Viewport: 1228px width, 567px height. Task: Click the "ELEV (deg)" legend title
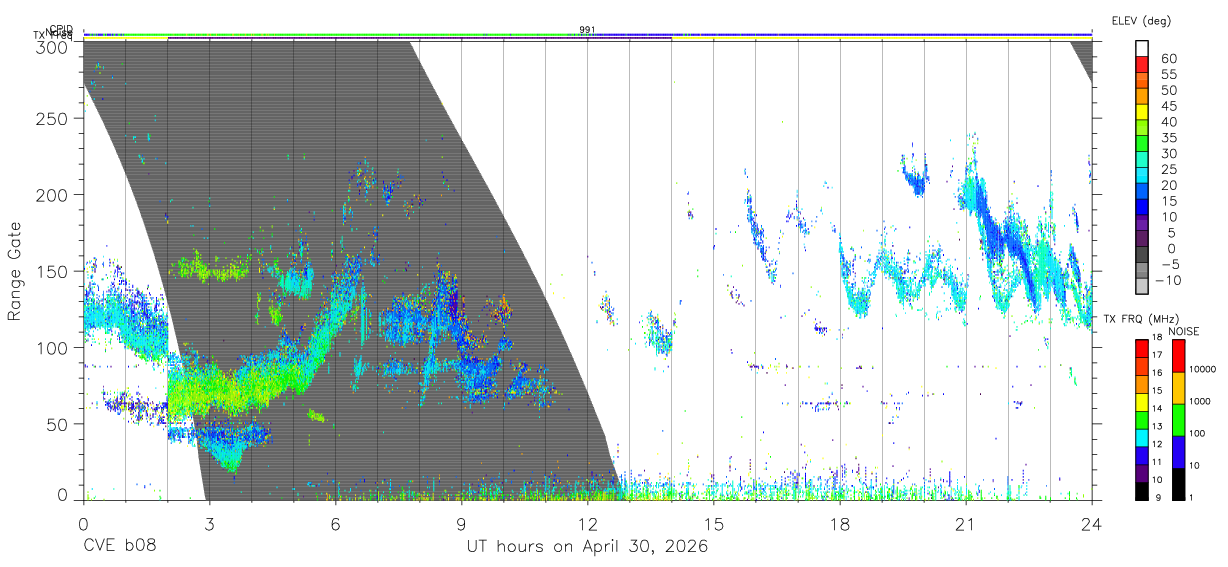1141,21
